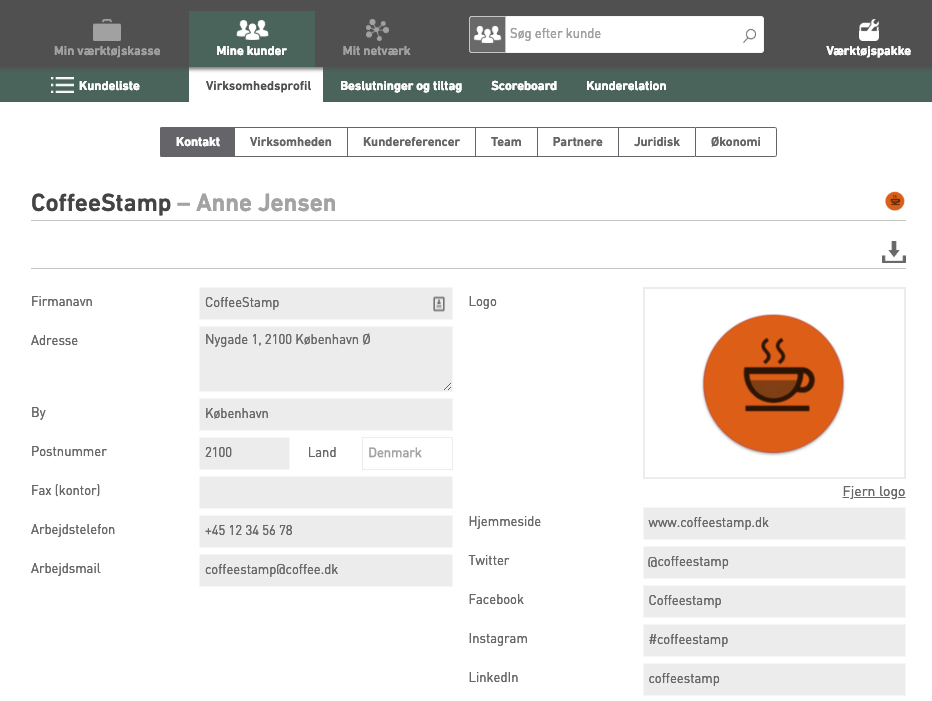The height and width of the screenshot is (701, 932).
Task: Click the Facebook field Coffeestamp
Action: click(774, 601)
